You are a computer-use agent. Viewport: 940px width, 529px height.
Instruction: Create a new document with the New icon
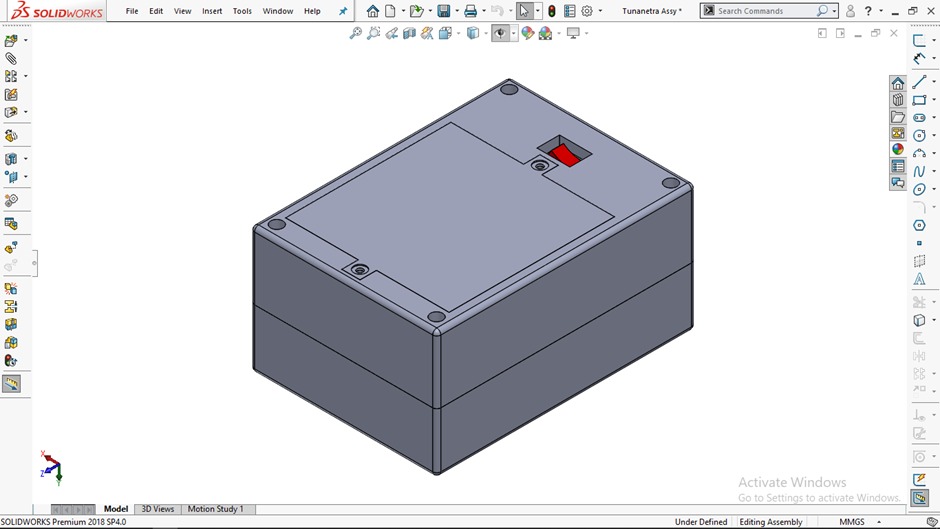(x=390, y=11)
